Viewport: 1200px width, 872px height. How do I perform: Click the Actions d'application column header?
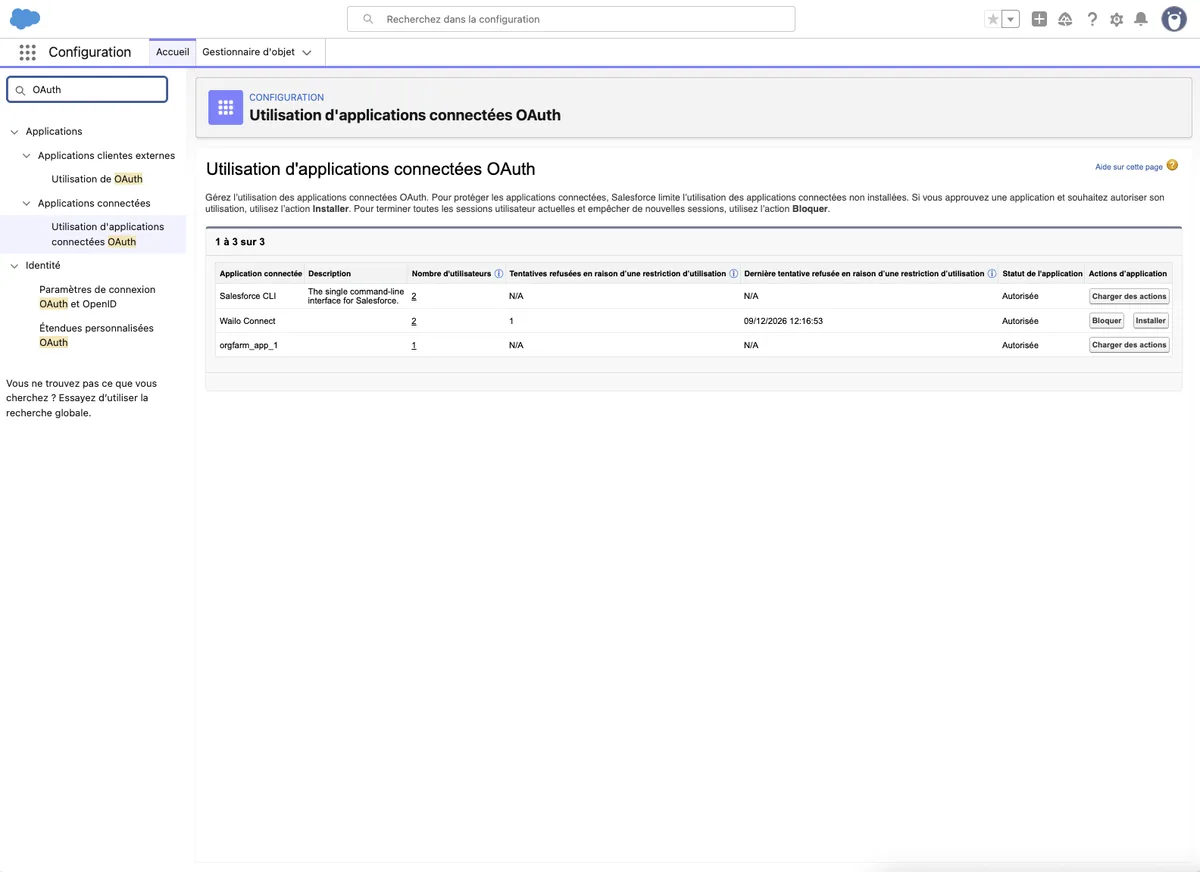1128,273
